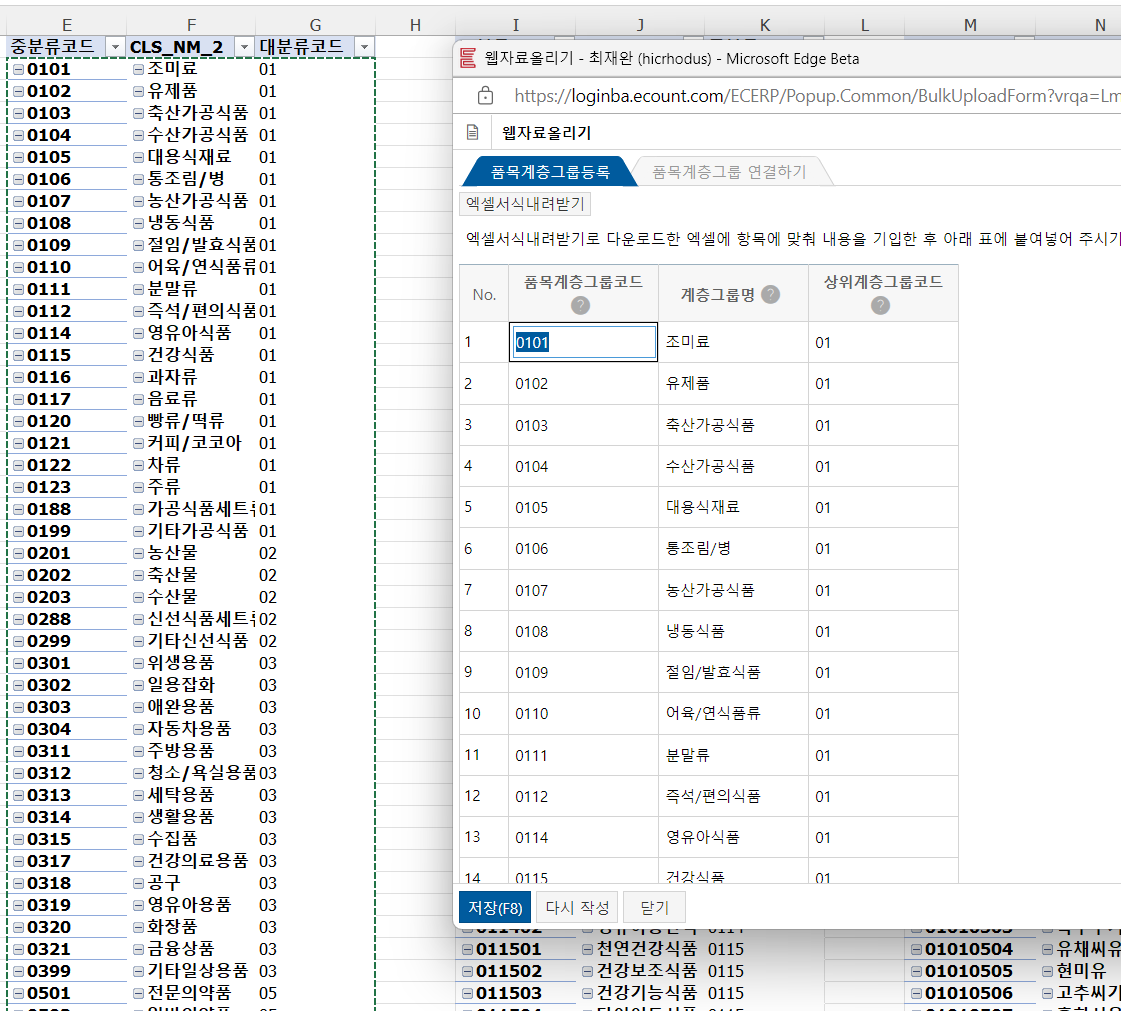Click 절임/발효식품 cell in upload form
The width and height of the screenshot is (1121, 1011).
click(x=734, y=673)
